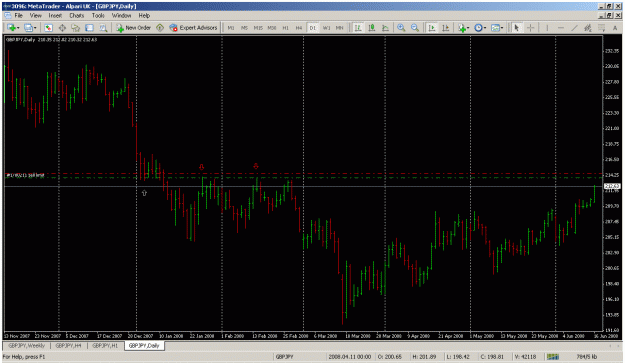This screenshot has width=625, height=363.
Task: Click the chart window icon beside File
Action: 8,16
